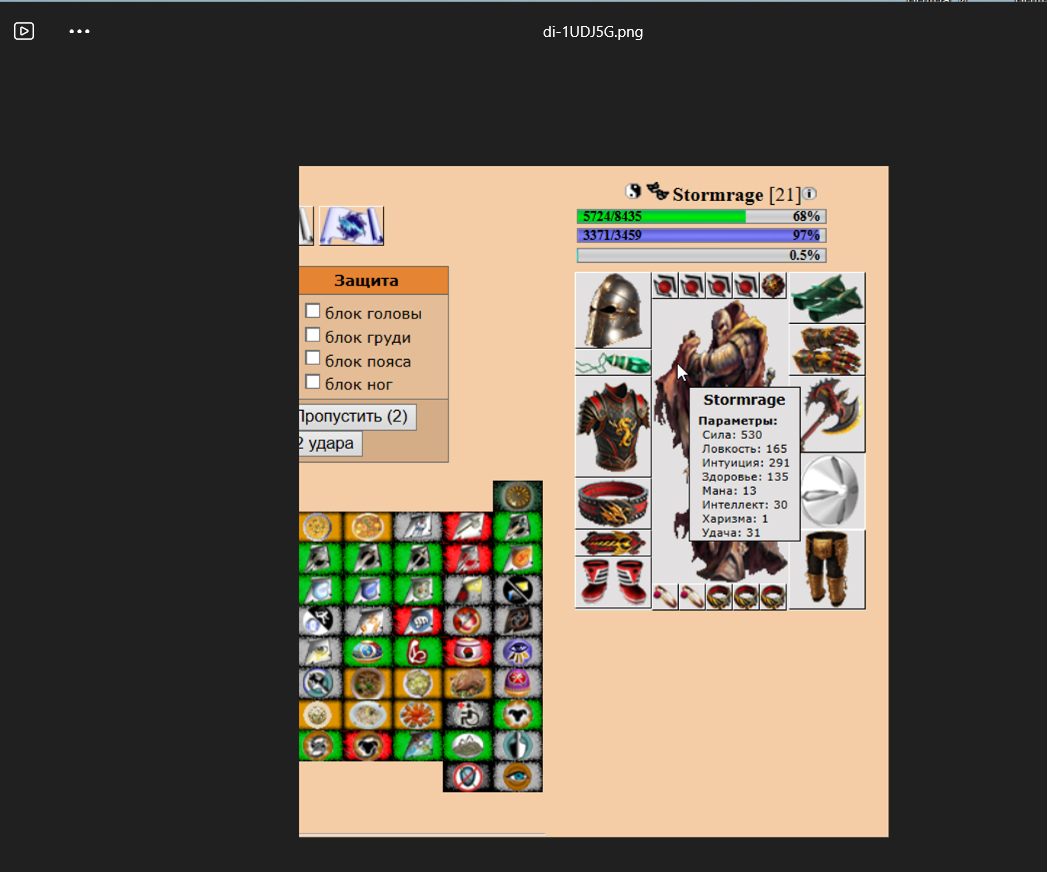The image size is (1047, 872).
Task: Activate the teal pawn-shaped ability icon
Action: click(517, 745)
